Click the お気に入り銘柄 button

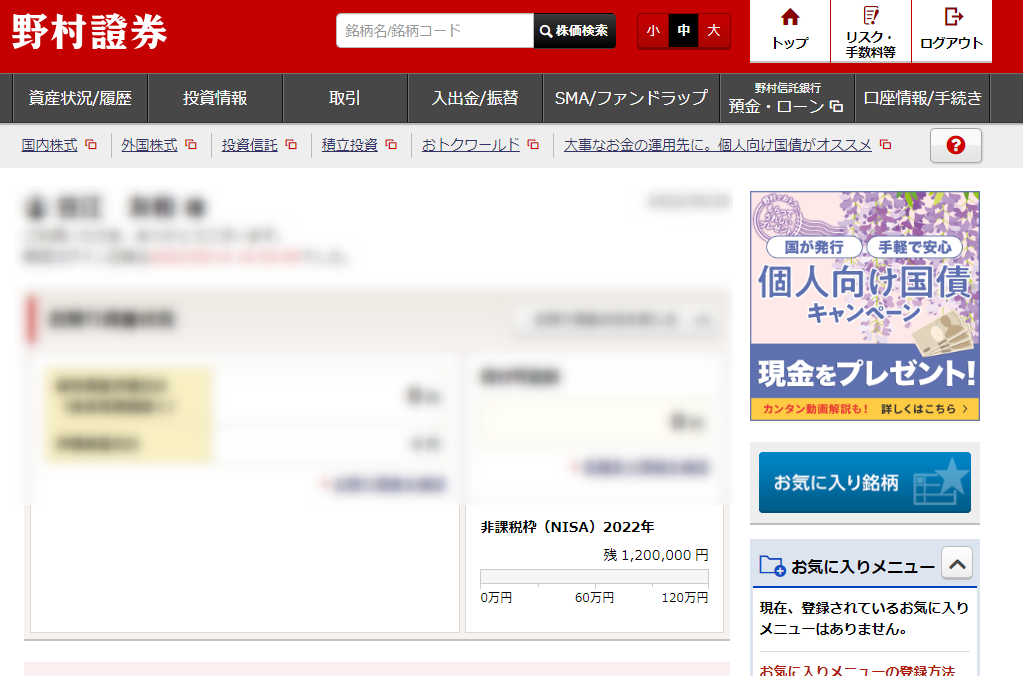(x=864, y=482)
